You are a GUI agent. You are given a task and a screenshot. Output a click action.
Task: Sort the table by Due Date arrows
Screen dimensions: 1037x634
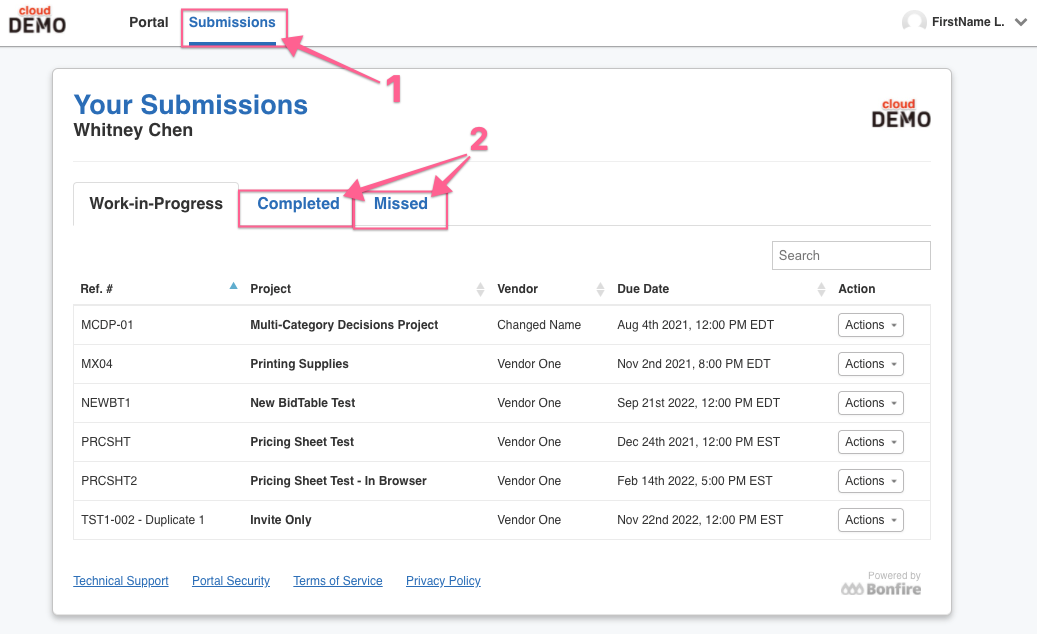click(821, 289)
